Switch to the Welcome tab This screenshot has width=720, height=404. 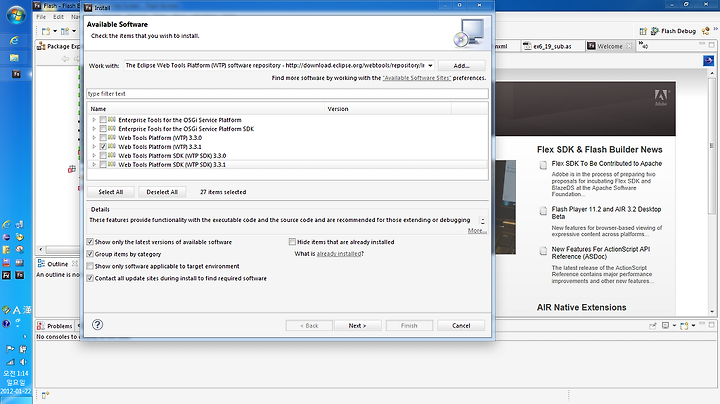point(610,46)
